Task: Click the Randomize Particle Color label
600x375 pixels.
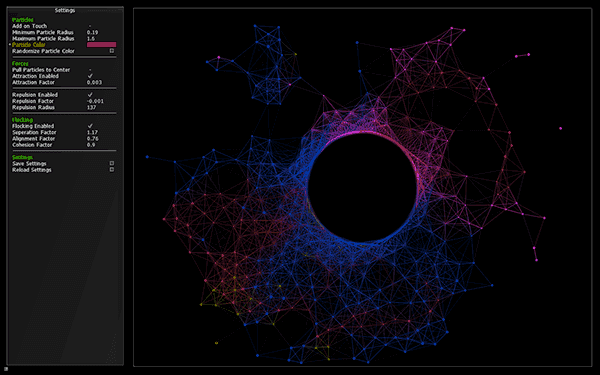Action: tap(43, 51)
